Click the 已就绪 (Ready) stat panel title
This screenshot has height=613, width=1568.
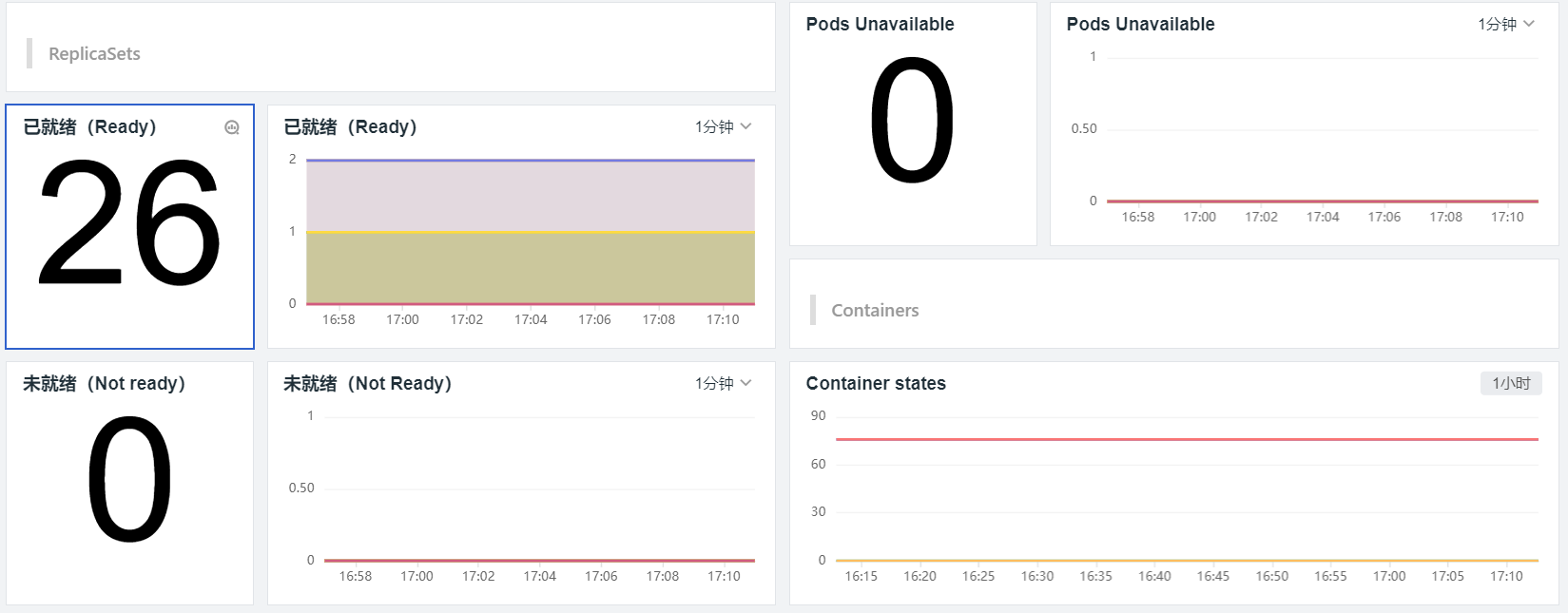pos(89,126)
